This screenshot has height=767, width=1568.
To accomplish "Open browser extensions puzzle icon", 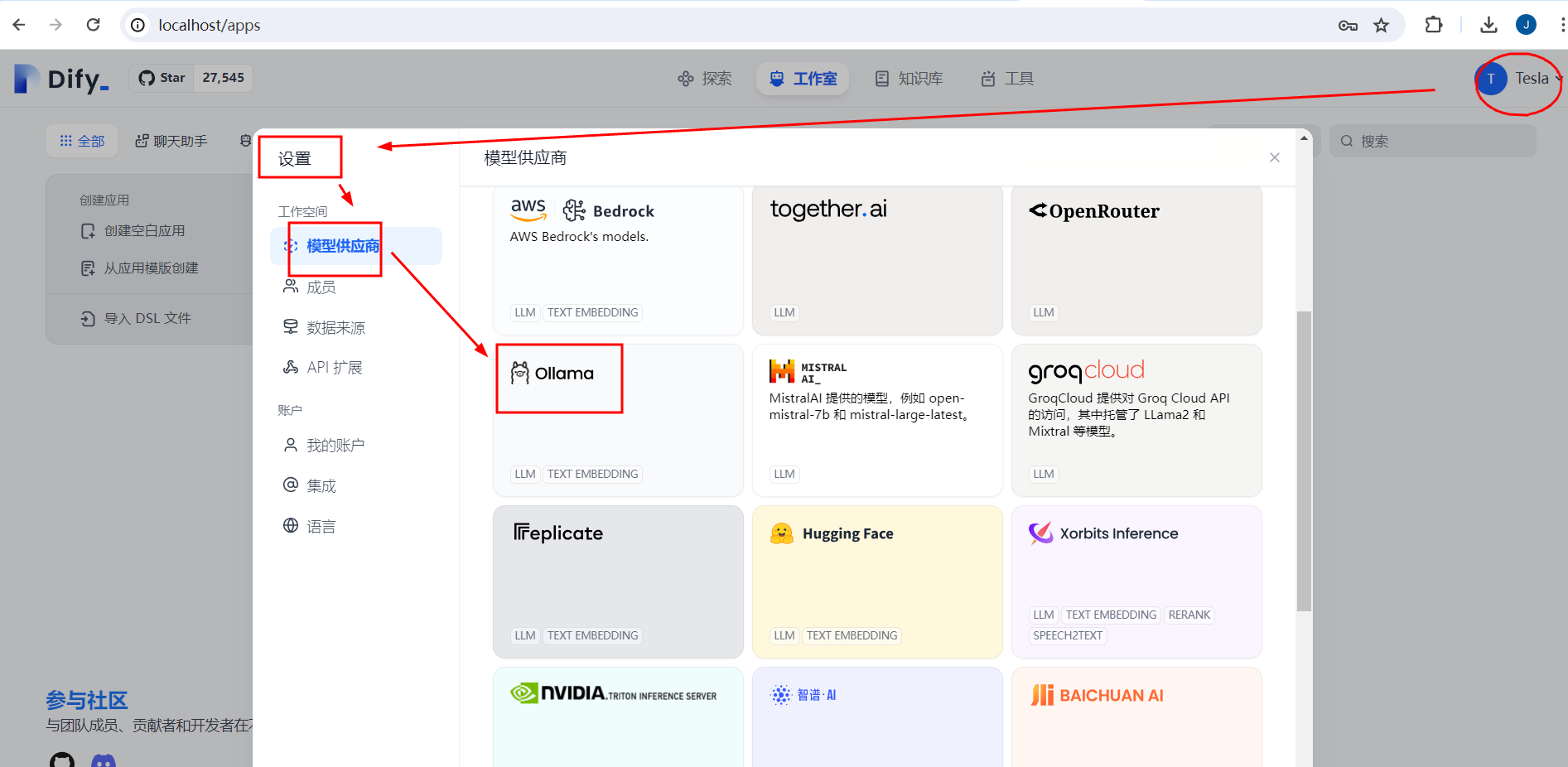I will (1434, 25).
